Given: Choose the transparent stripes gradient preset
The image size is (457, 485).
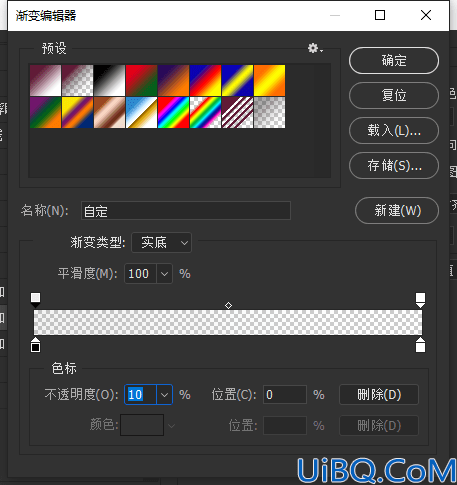Looking at the screenshot, I should [x=237, y=112].
